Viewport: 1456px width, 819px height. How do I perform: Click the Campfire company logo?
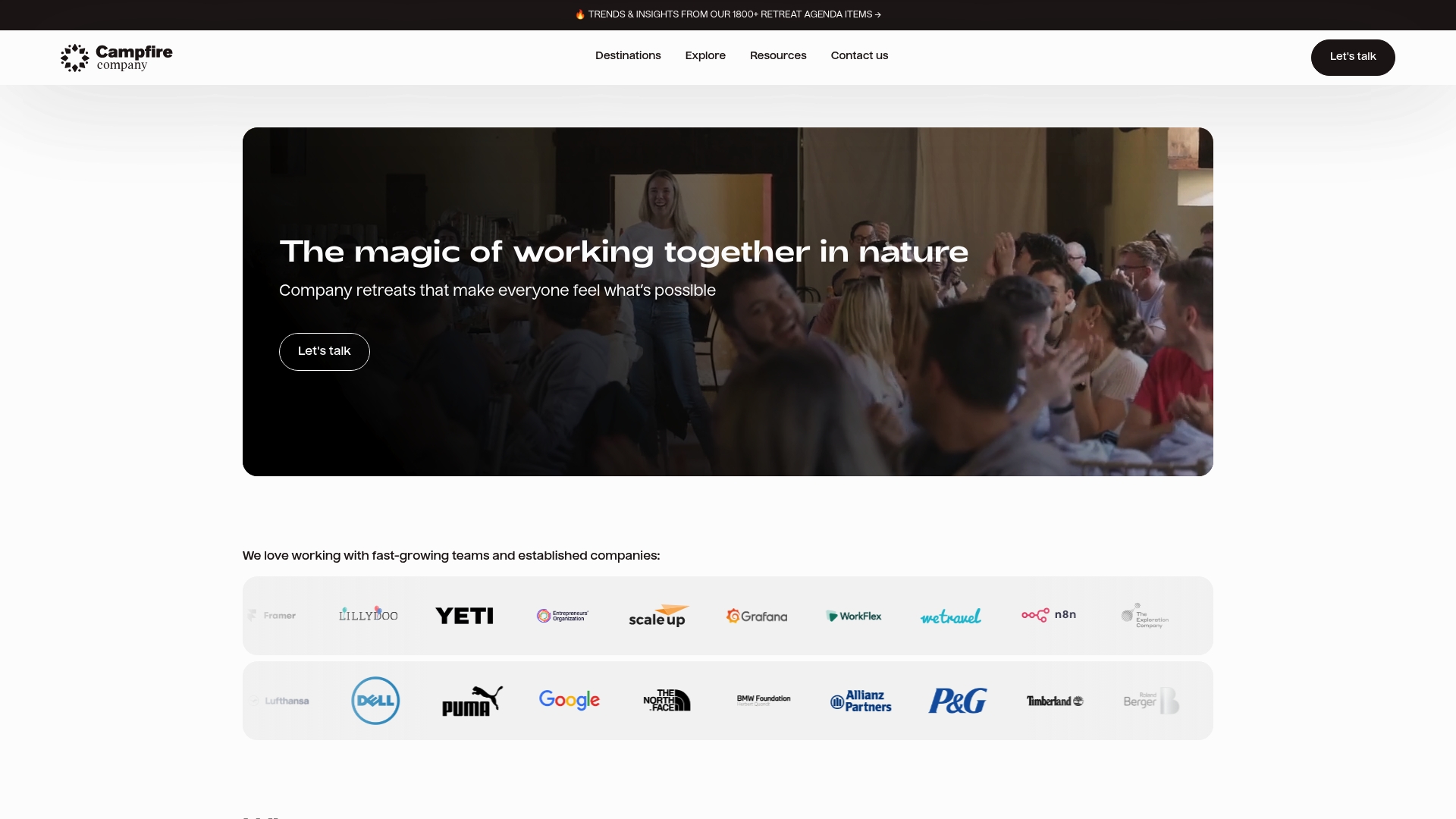[x=117, y=58]
